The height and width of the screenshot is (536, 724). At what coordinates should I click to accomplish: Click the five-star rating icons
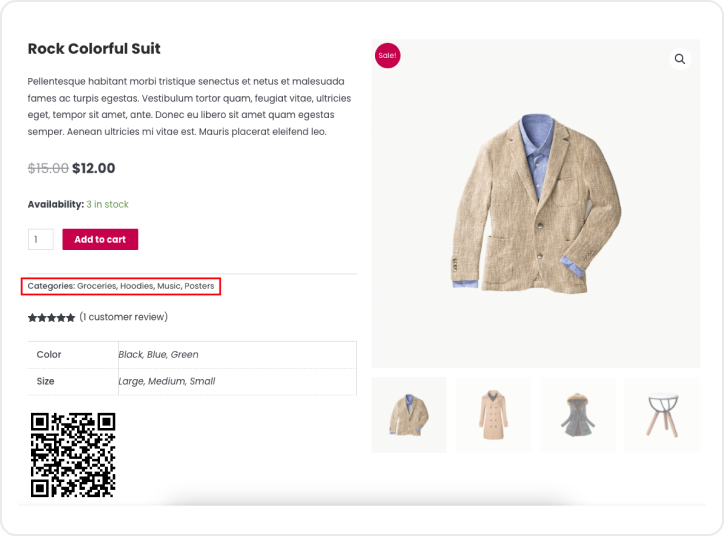pos(51,318)
